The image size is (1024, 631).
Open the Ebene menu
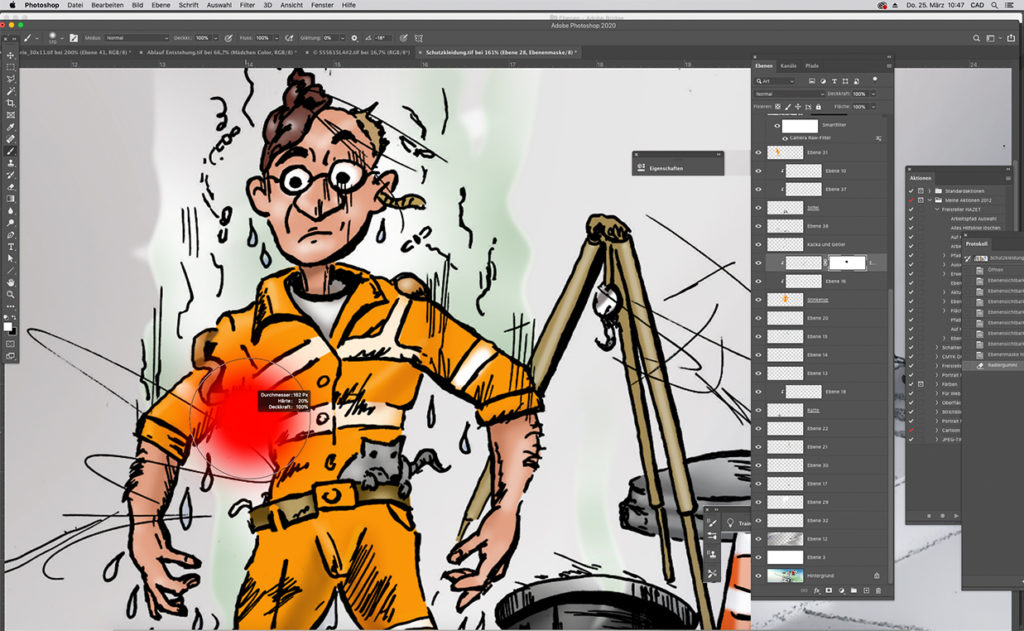tap(161, 5)
